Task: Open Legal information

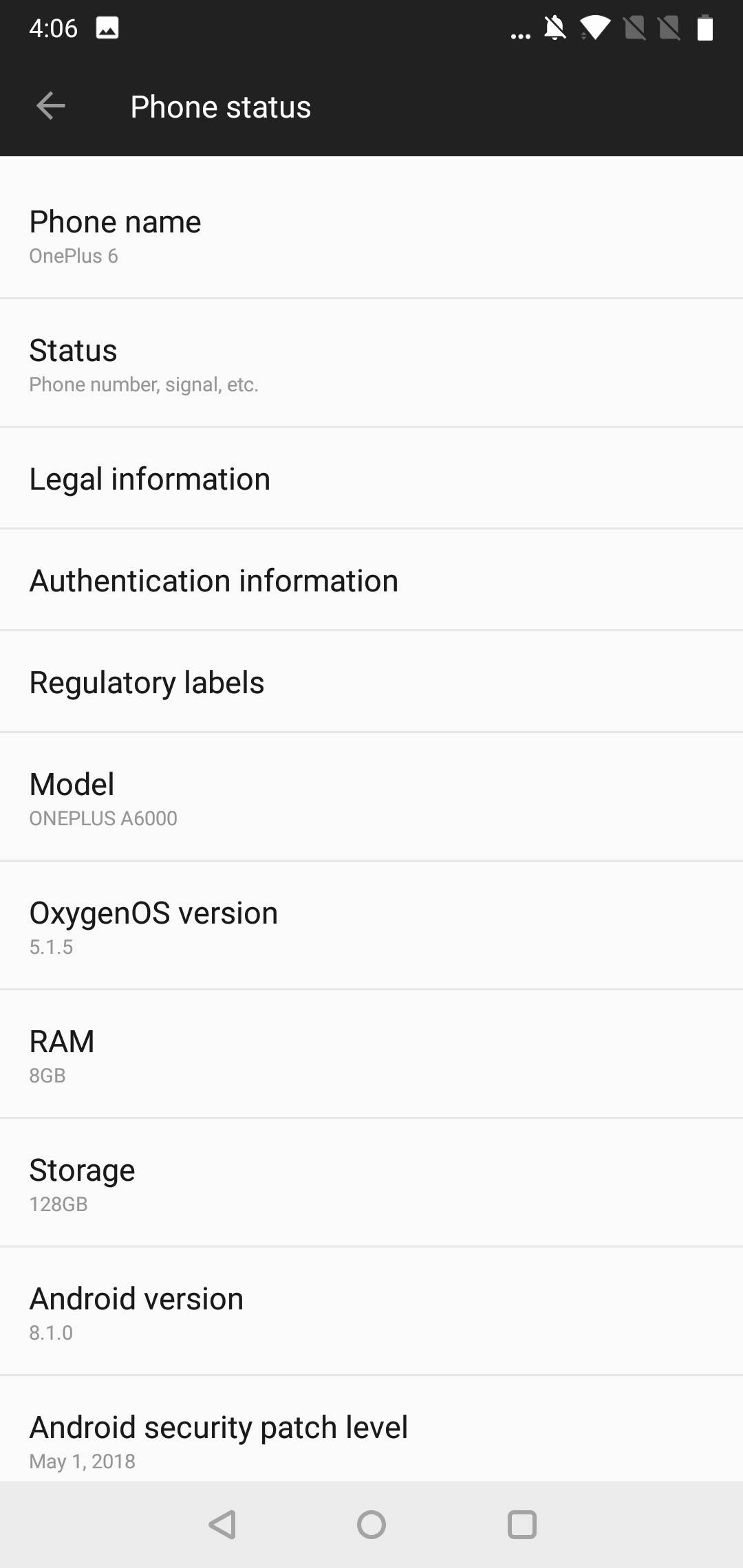Action: (371, 478)
